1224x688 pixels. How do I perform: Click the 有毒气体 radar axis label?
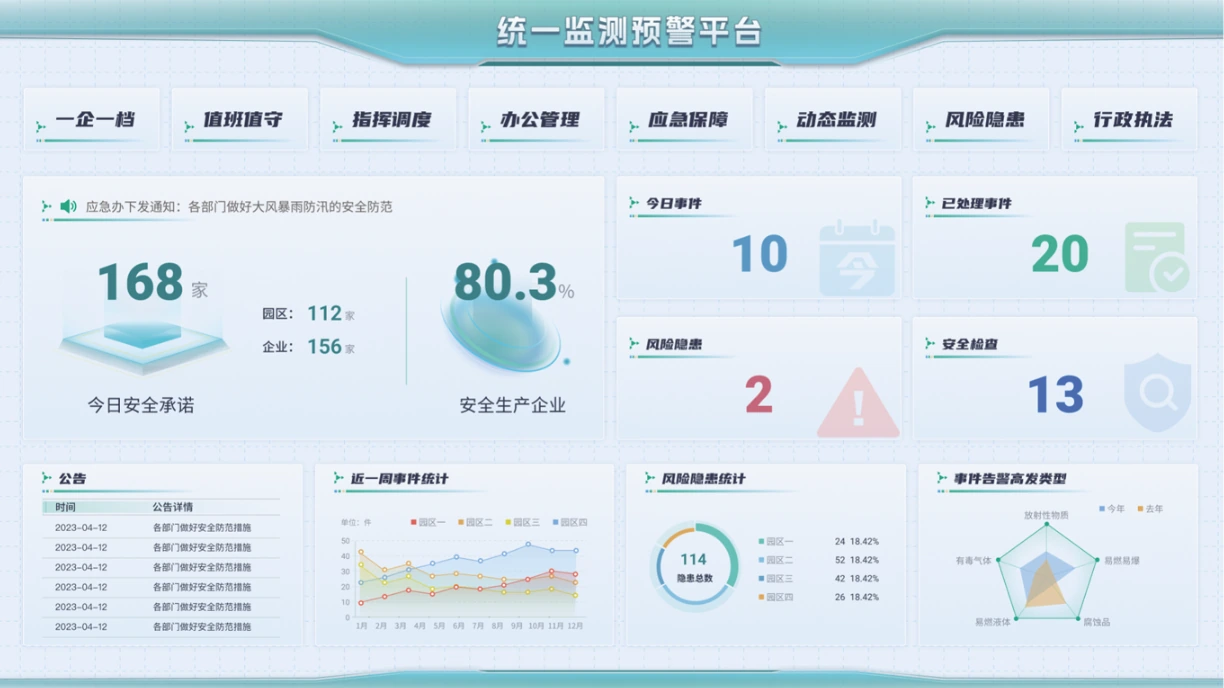pos(973,561)
